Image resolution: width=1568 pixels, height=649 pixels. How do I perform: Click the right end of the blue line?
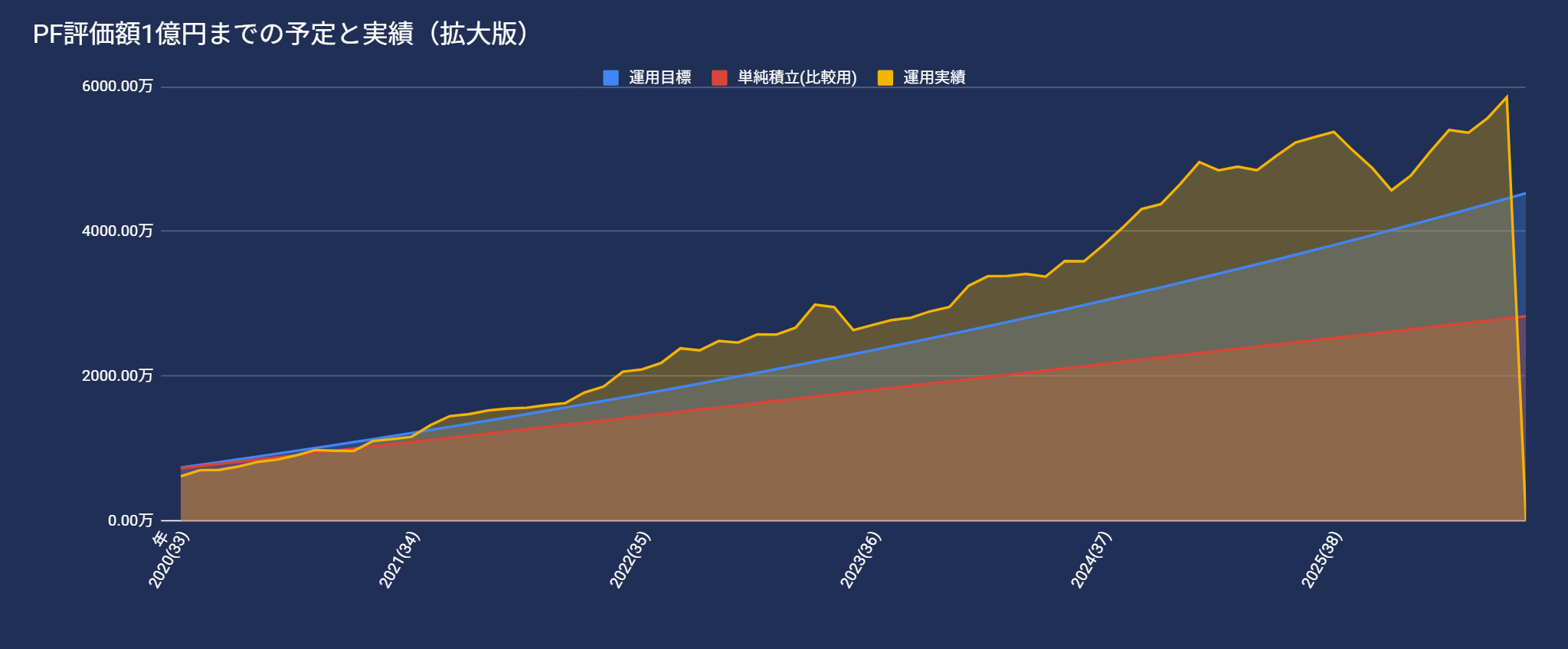click(1524, 194)
